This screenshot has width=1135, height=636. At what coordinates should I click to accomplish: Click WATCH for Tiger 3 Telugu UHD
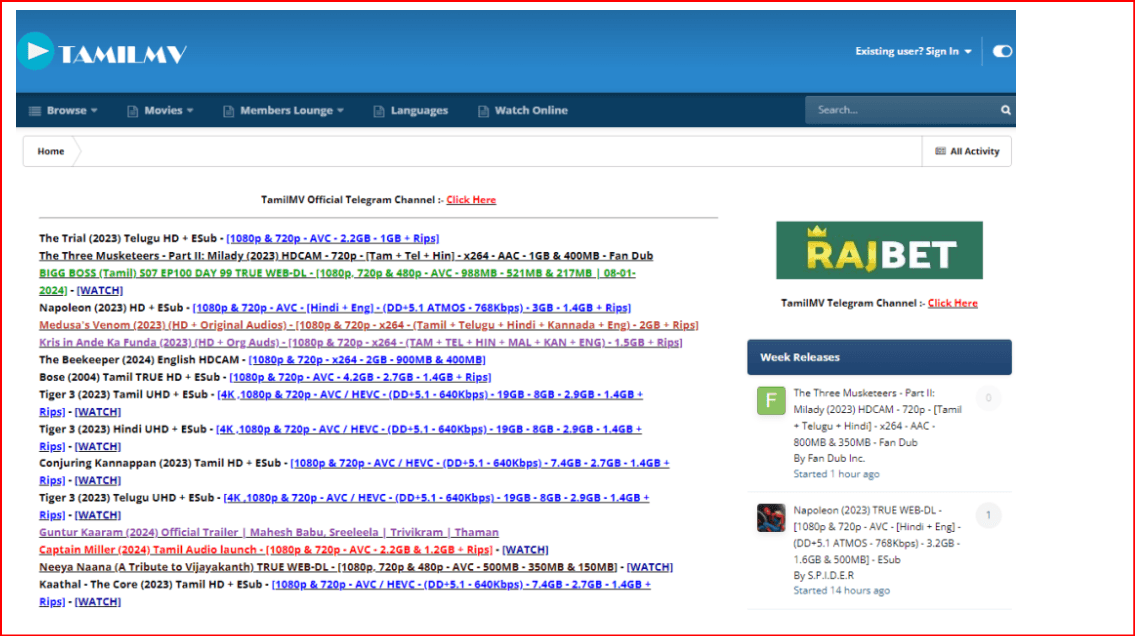pos(98,515)
